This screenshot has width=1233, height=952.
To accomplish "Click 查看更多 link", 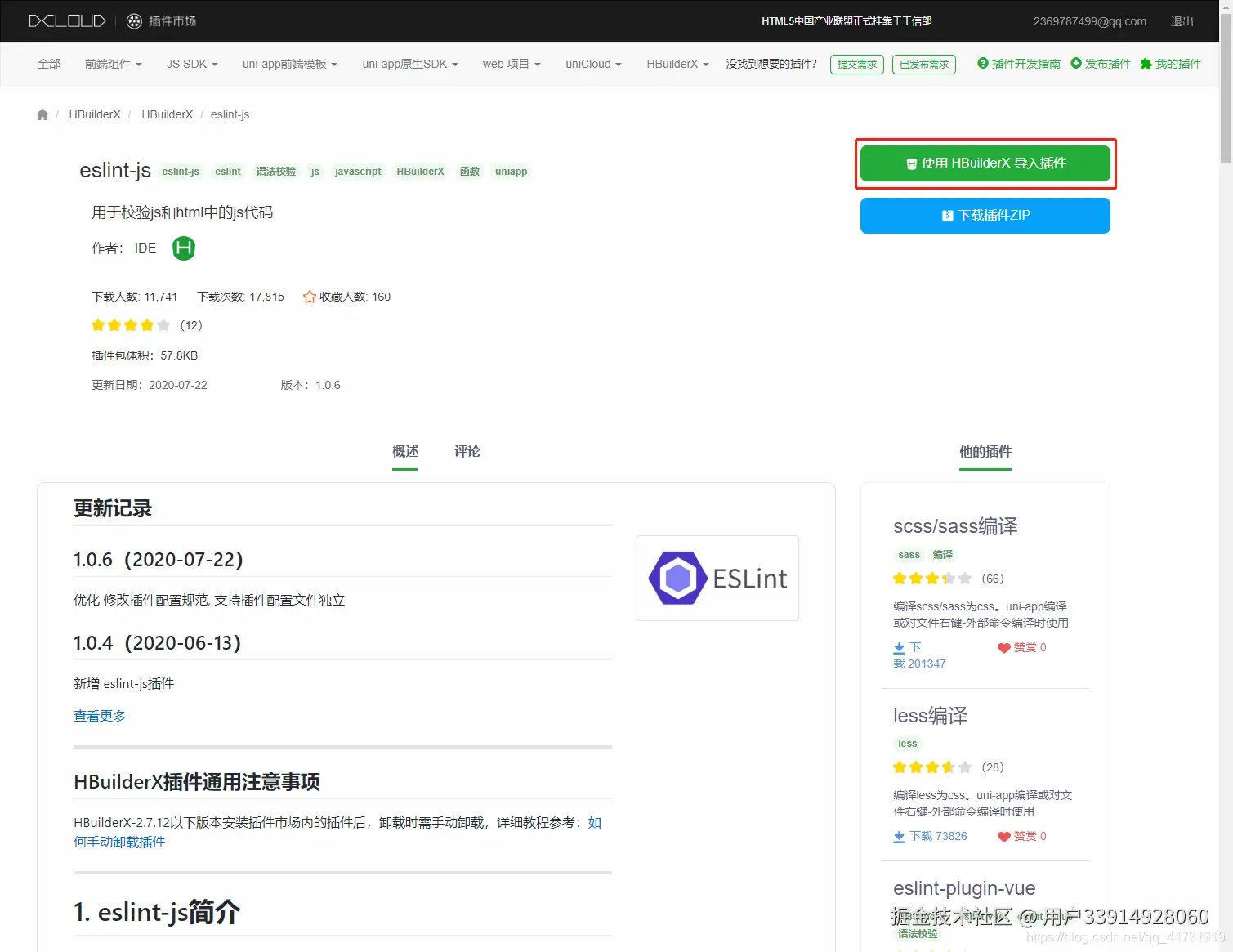I will tap(100, 716).
